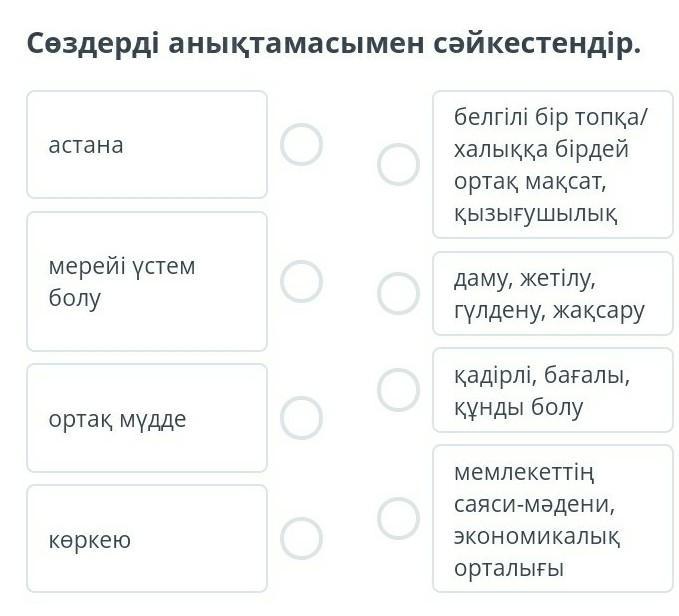Select the circle beside 'көркею'
Viewport: 679px width, 616px height.
301,539
